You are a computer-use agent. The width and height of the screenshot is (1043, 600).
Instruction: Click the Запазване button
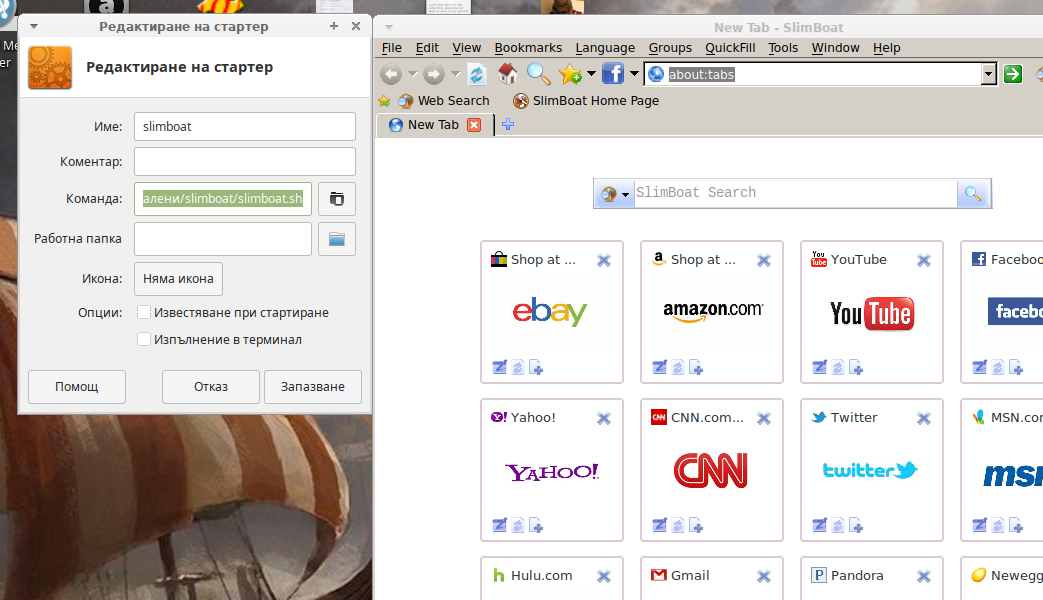pyautogui.click(x=313, y=386)
